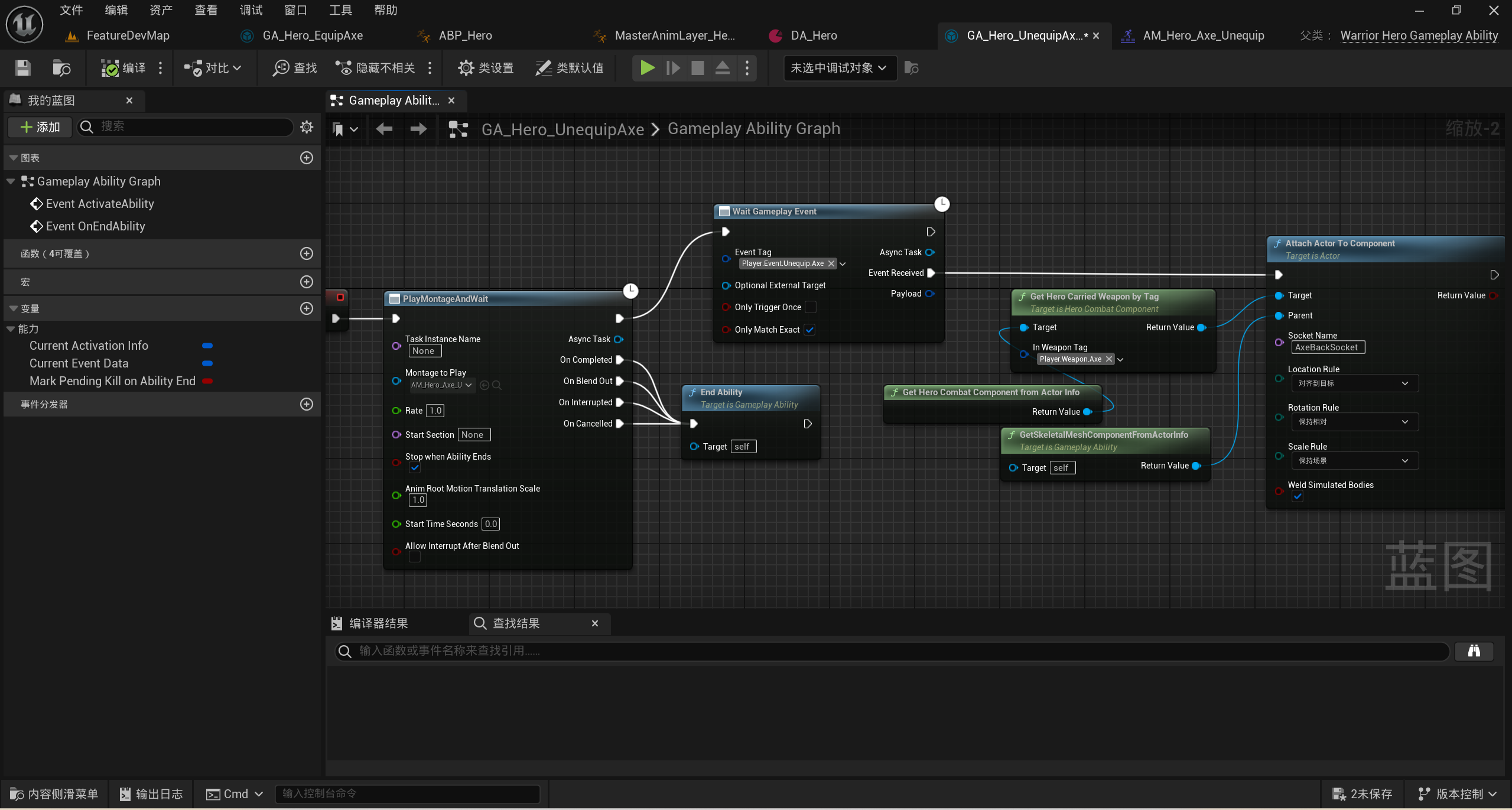This screenshot has height=810, width=1512.
Task: Click the frame skip playback button
Action: coord(672,68)
